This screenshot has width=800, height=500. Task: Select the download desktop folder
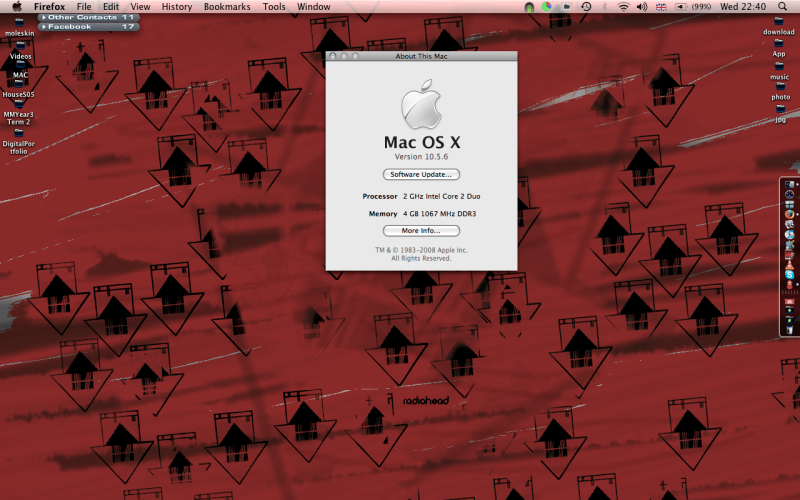[x=779, y=26]
